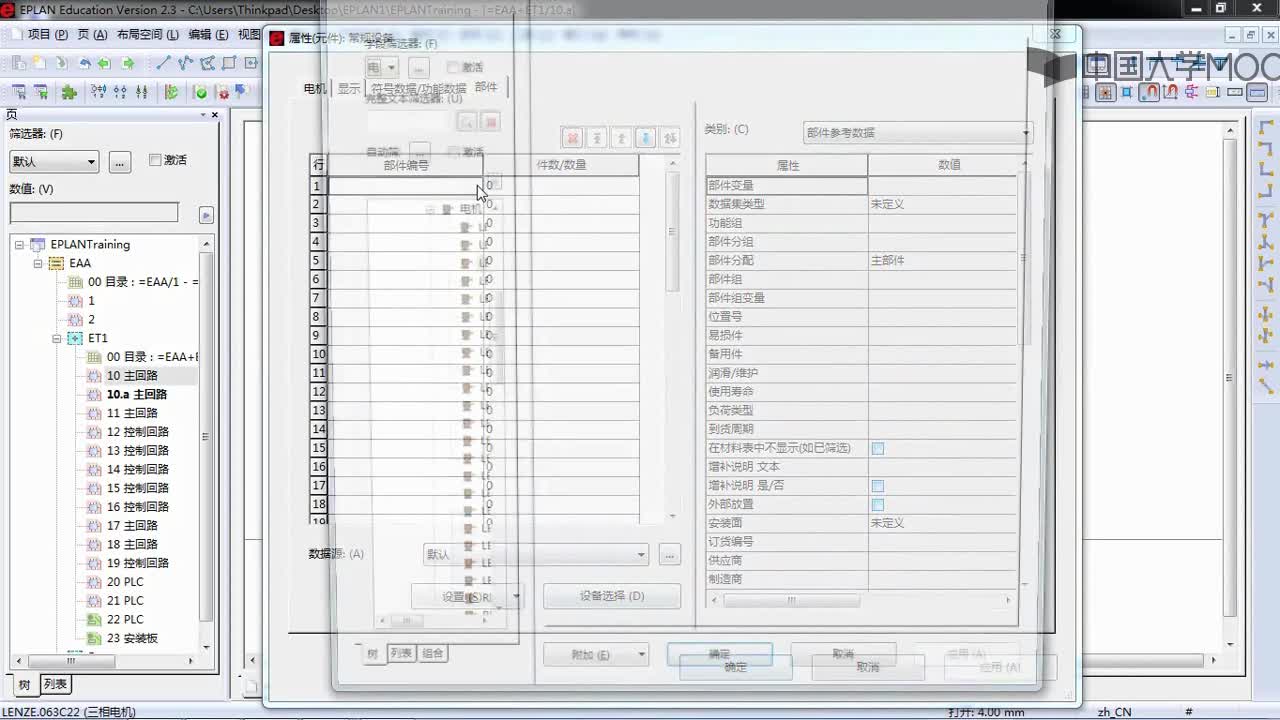Close the 页 navigator panel
The image size is (1280, 720).
(x=214, y=115)
